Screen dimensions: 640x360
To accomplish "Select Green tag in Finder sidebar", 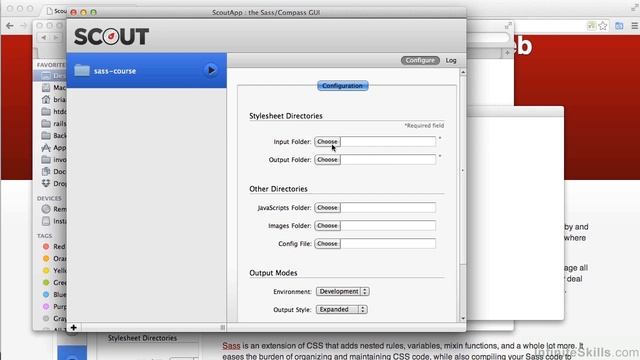I will point(54,282).
